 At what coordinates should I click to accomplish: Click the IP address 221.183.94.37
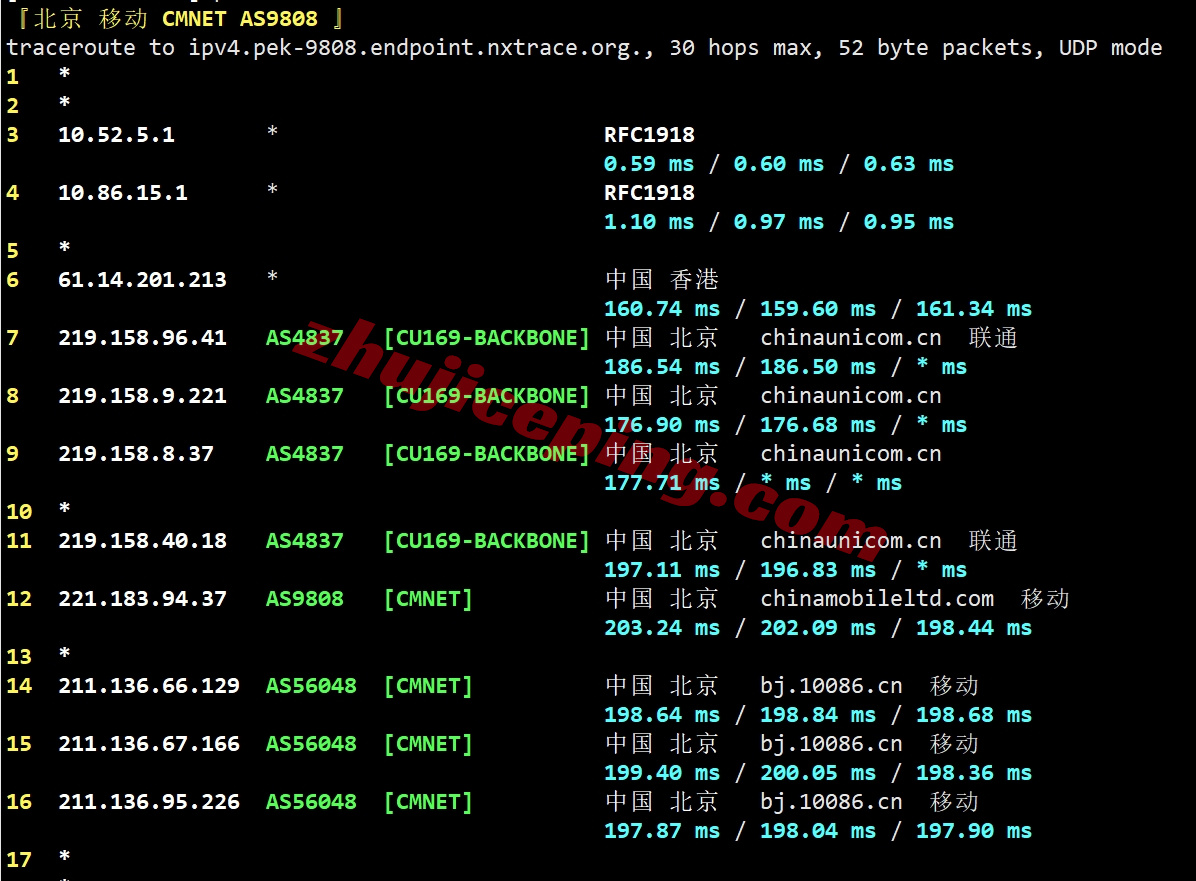coord(142,599)
